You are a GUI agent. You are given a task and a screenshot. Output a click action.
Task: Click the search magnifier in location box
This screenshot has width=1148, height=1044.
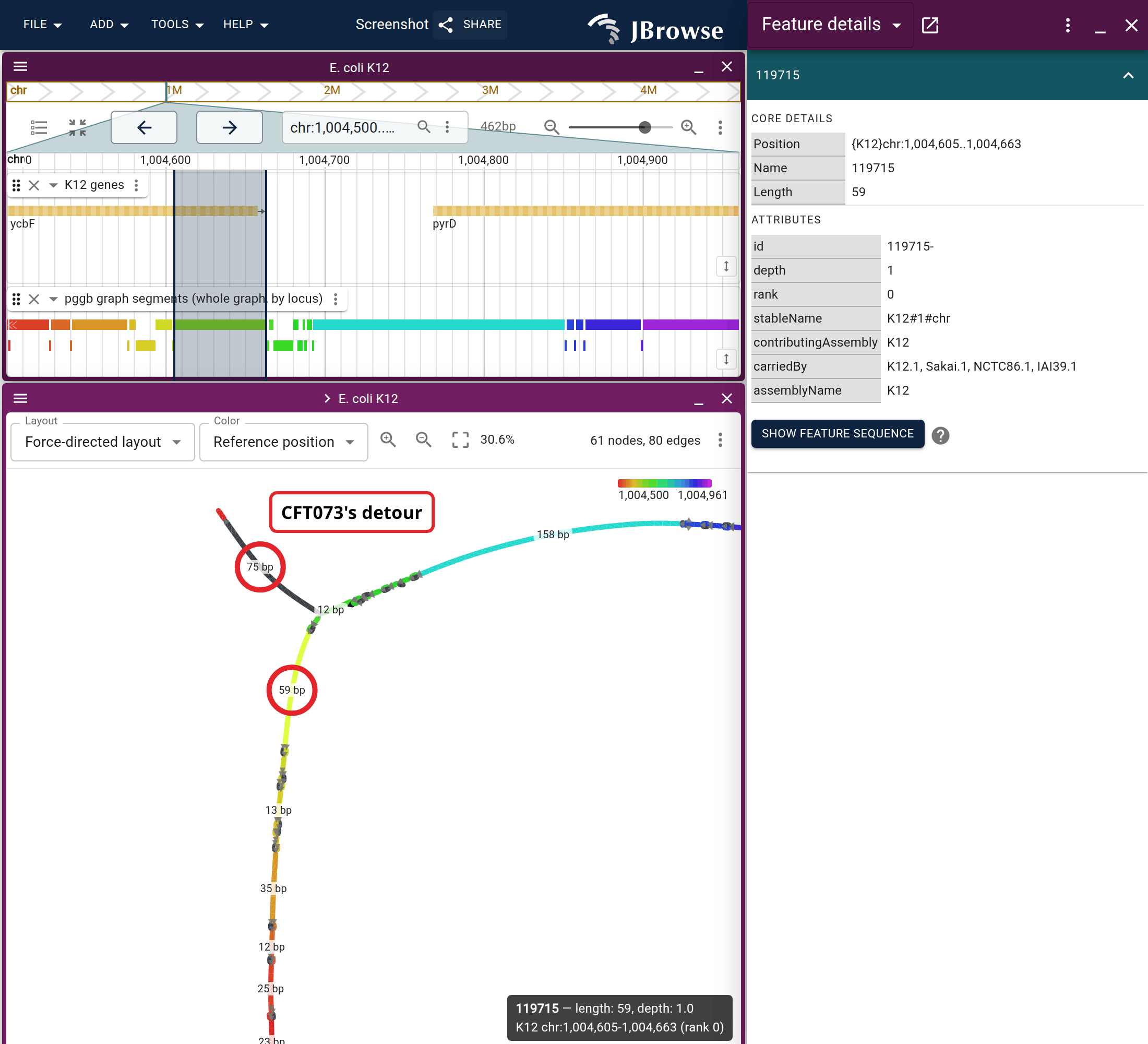[424, 126]
